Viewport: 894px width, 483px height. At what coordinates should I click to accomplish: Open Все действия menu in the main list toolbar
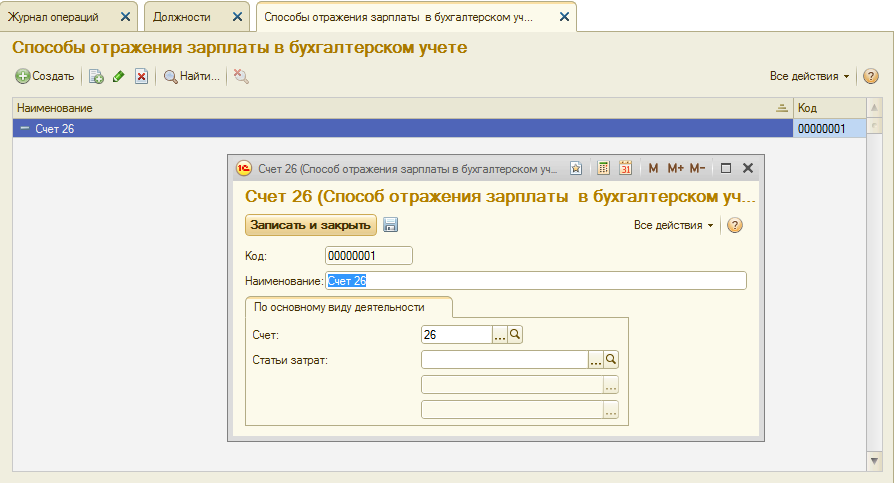809,76
